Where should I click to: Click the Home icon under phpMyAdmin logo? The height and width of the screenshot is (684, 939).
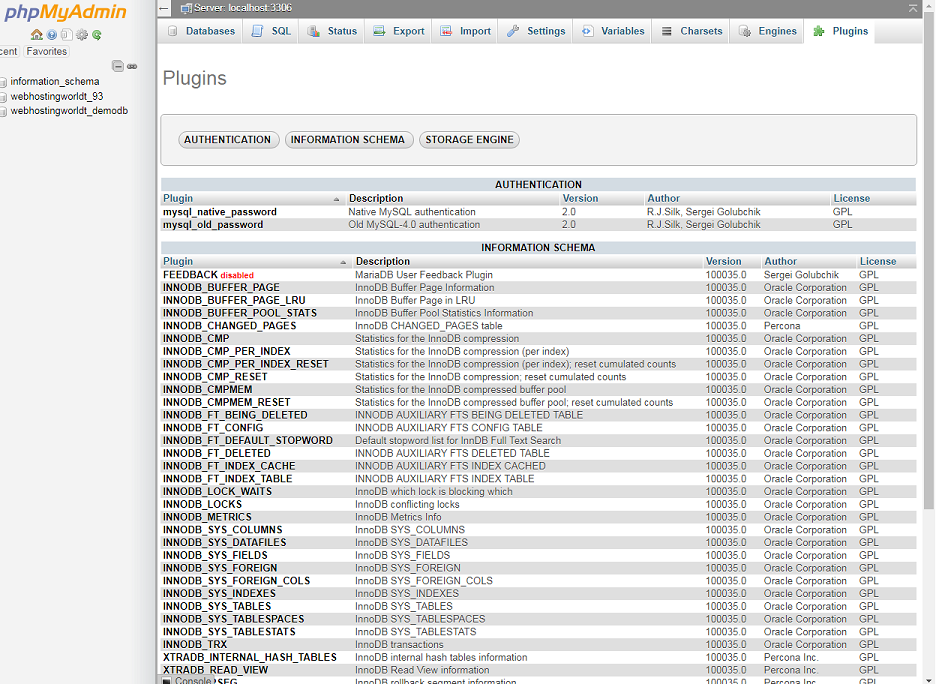point(37,35)
